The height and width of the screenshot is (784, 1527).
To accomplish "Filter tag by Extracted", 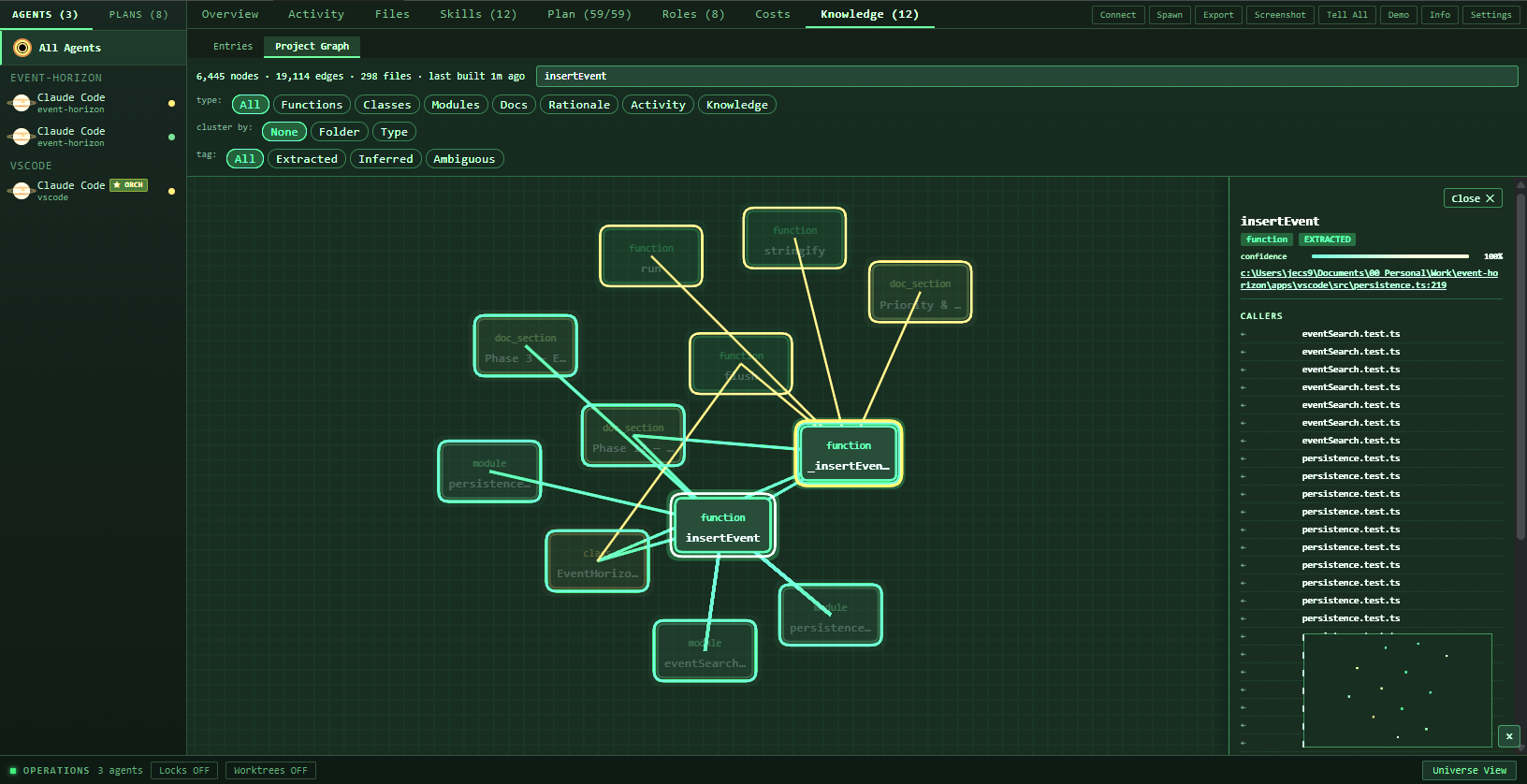I will tap(307, 159).
